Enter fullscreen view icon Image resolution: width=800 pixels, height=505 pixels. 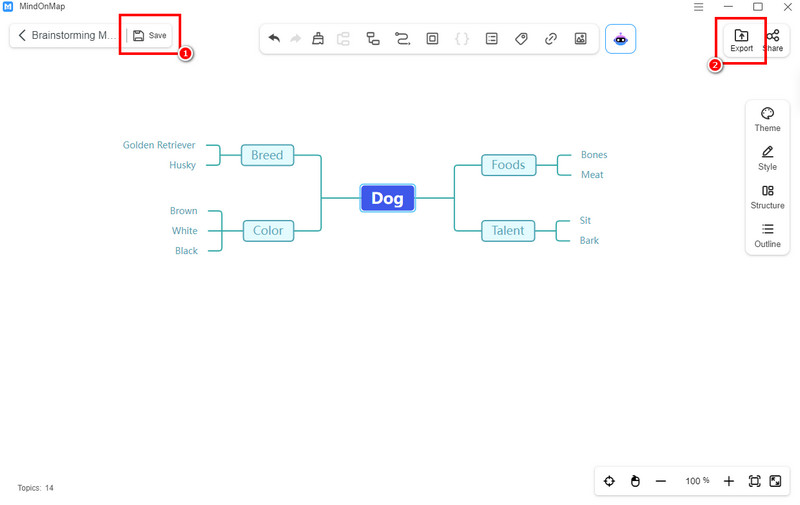pos(775,481)
